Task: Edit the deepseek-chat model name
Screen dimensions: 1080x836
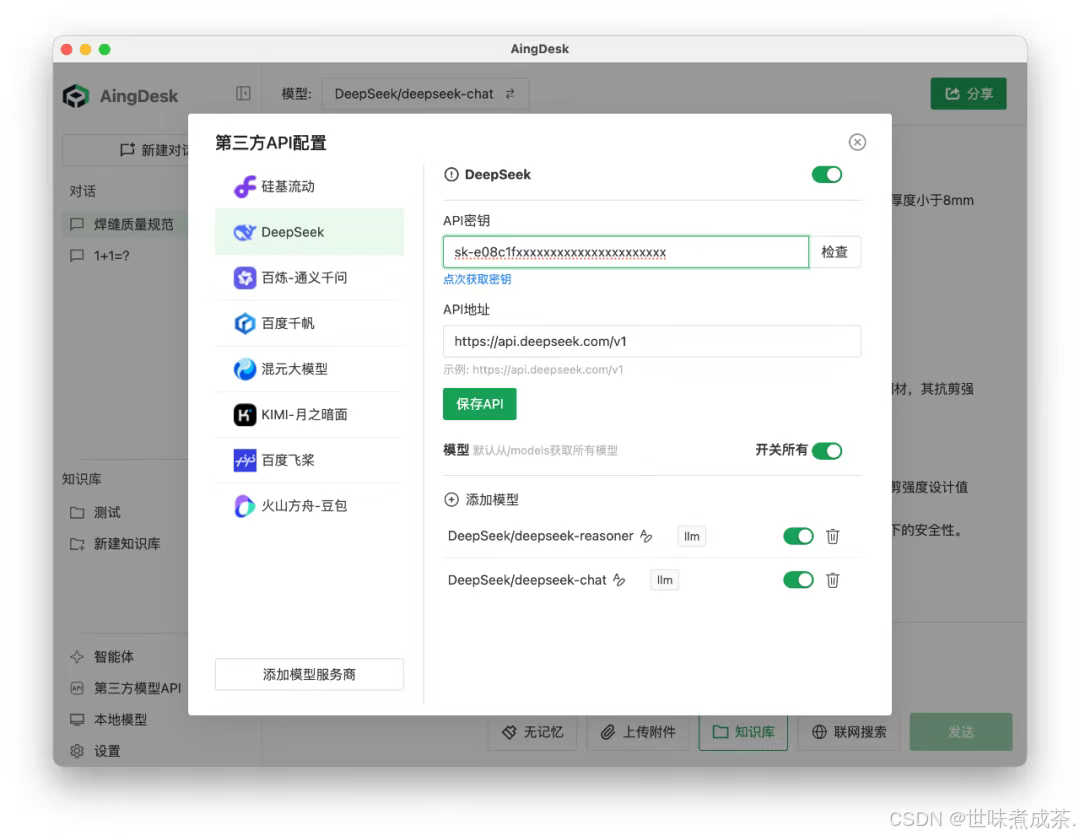Action: tap(619, 580)
